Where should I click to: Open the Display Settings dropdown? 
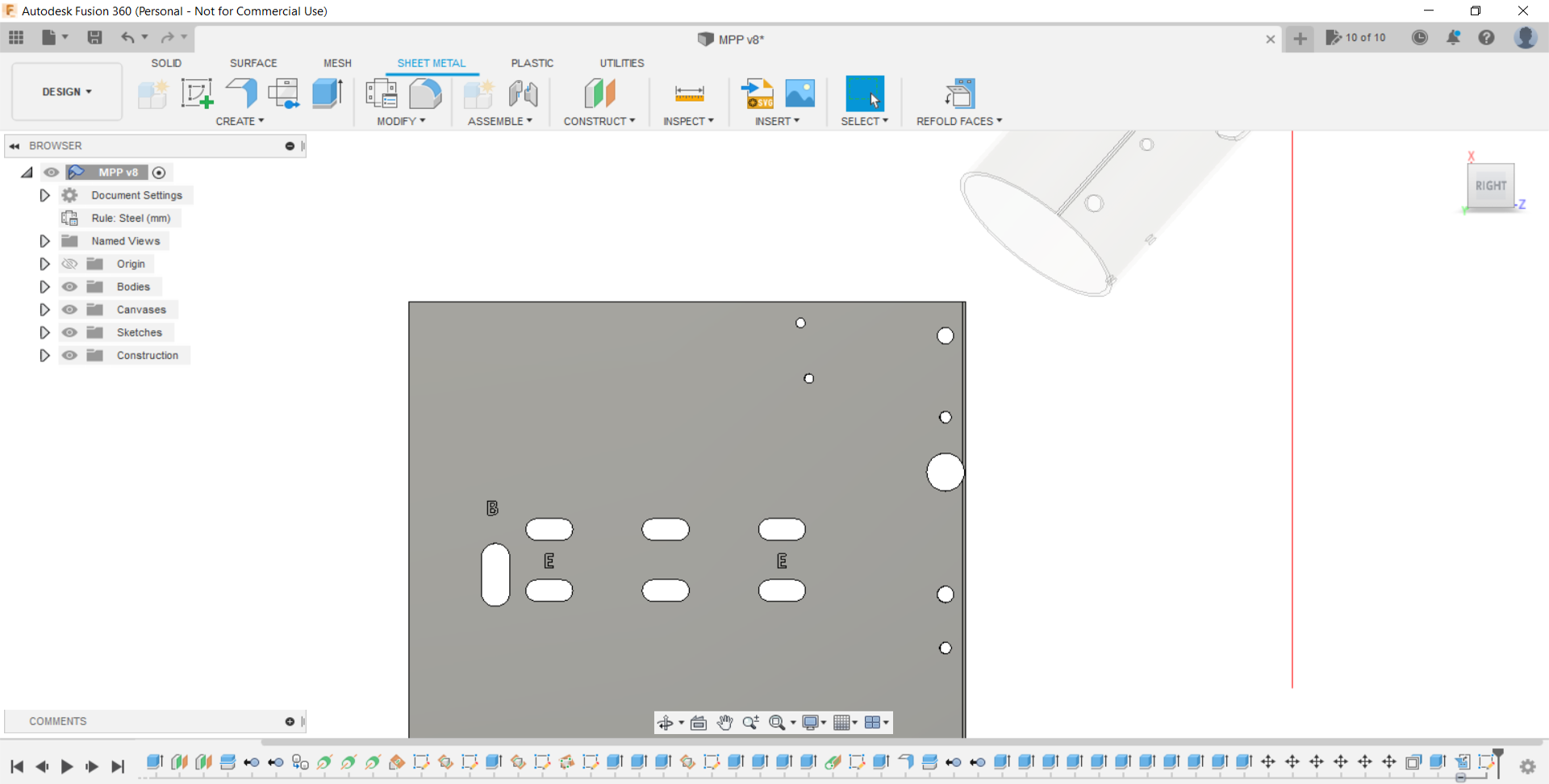coord(813,723)
